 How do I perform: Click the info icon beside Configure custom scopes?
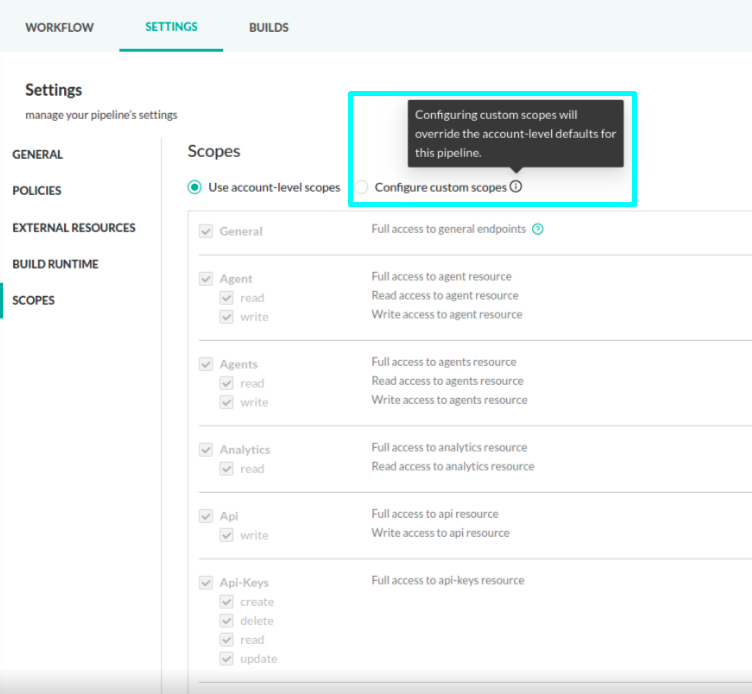(x=516, y=187)
